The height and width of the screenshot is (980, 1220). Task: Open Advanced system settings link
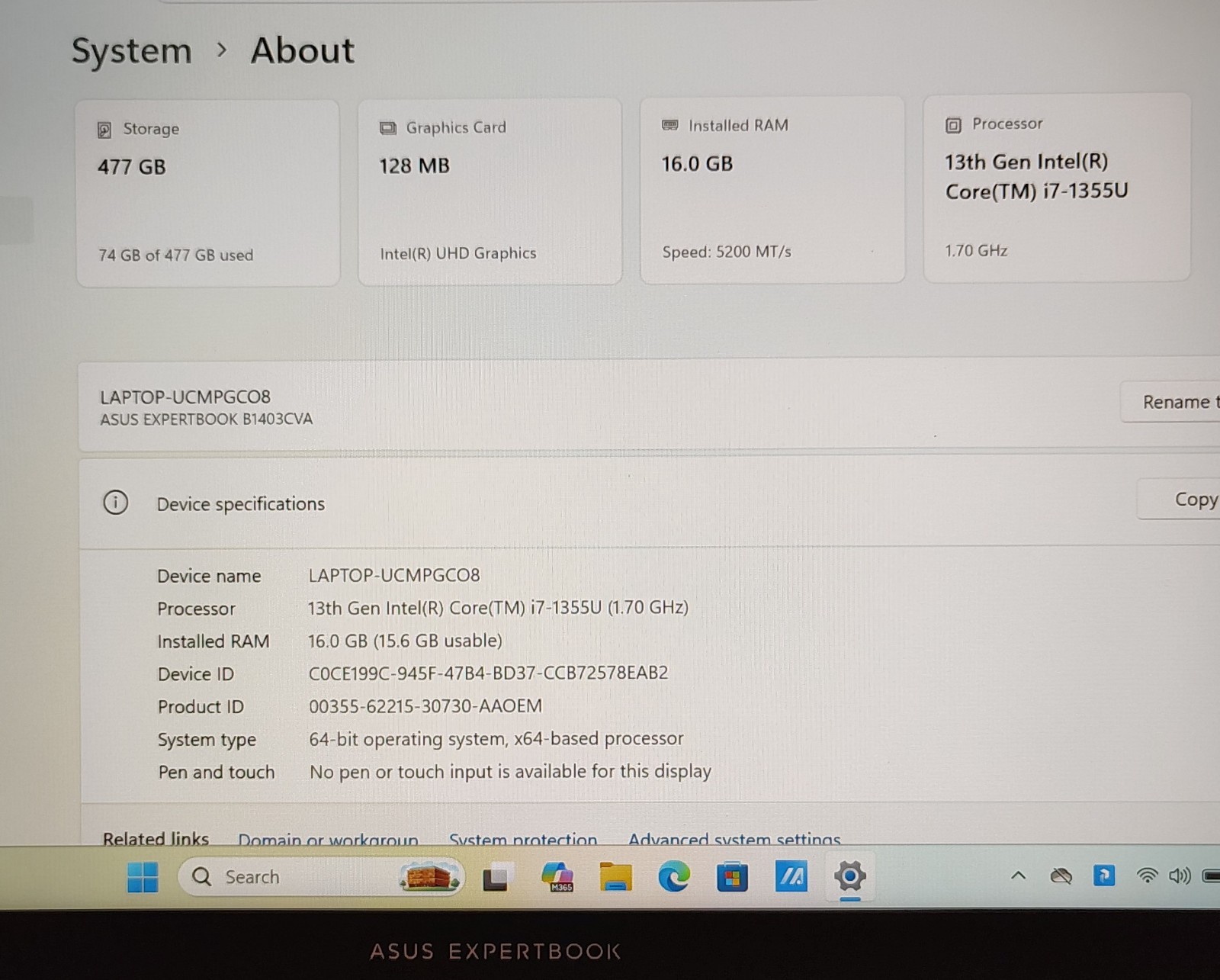coord(734,839)
